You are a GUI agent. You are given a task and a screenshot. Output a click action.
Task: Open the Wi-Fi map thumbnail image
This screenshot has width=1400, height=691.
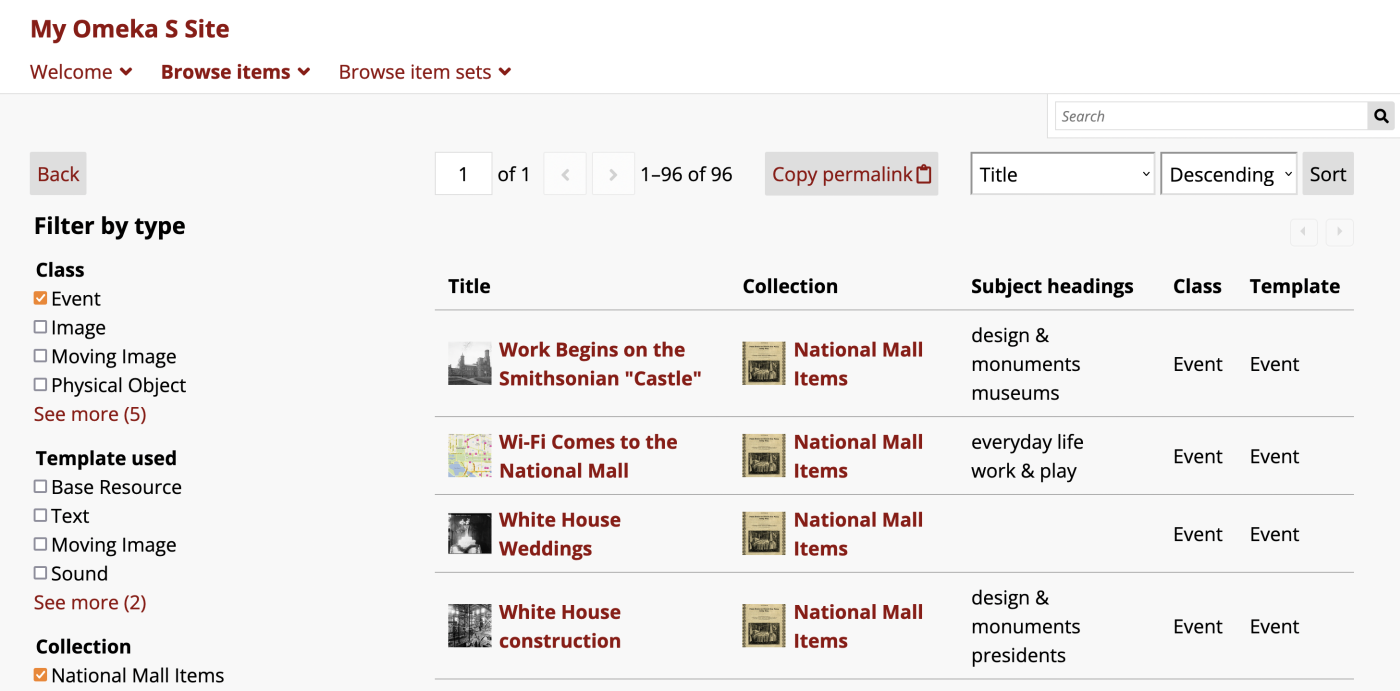[469, 456]
